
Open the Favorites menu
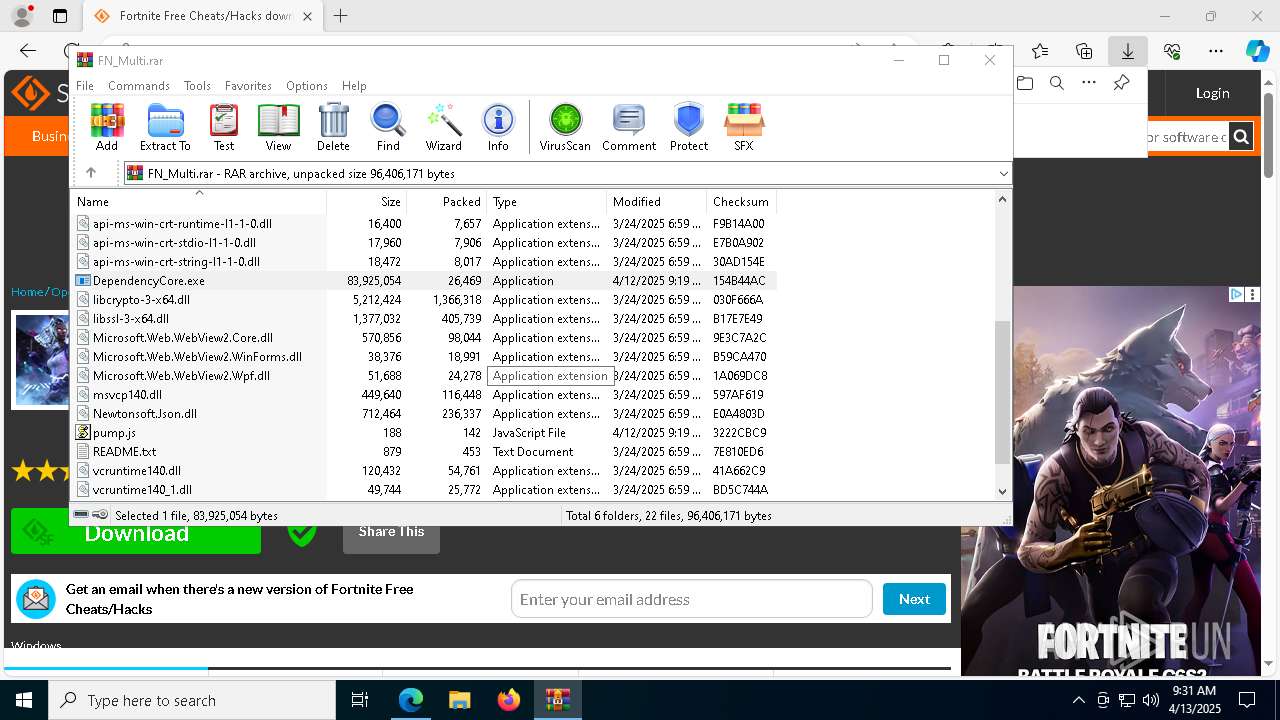(x=248, y=86)
